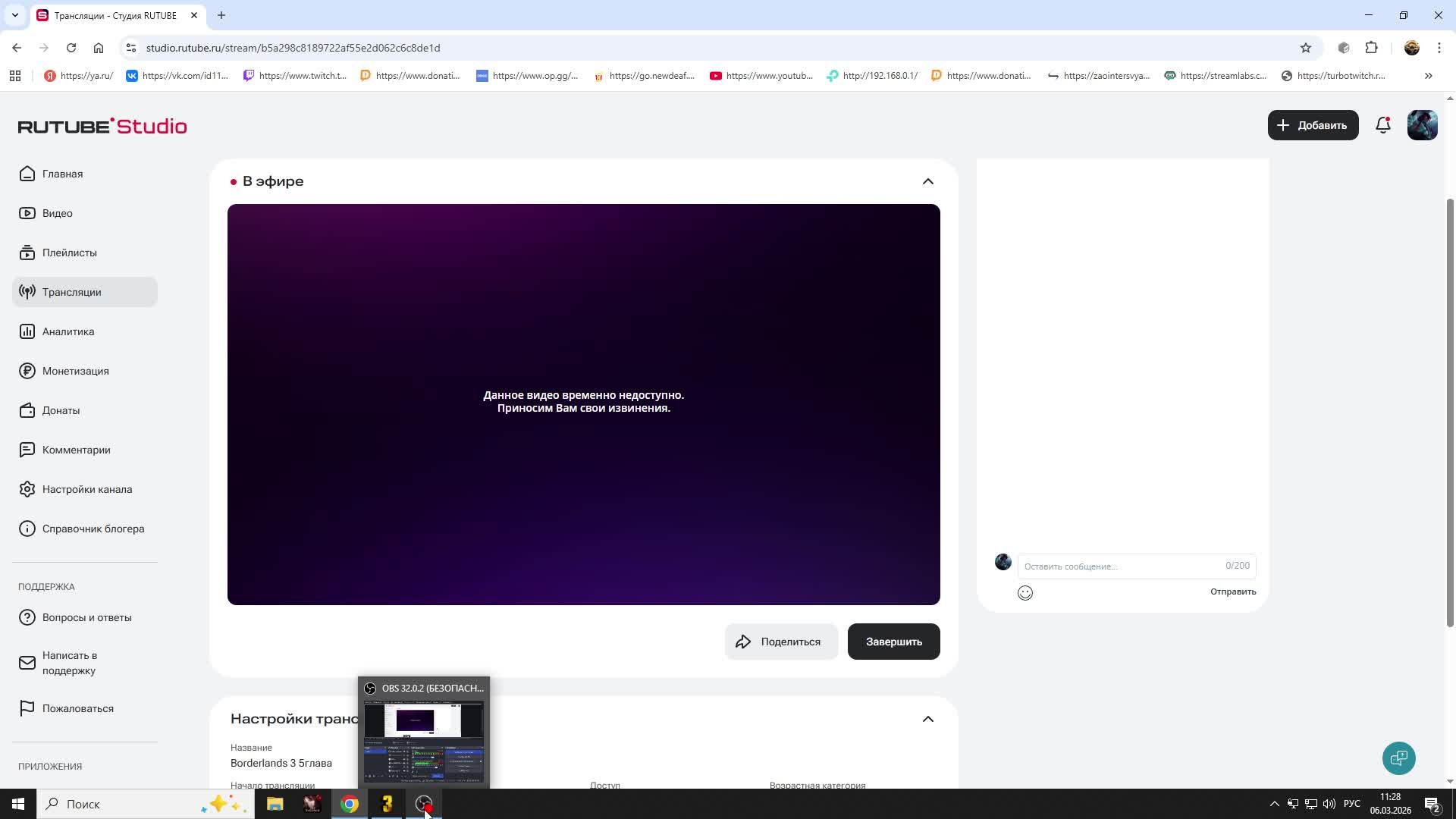Open user avatar profile menu

pos(1422,125)
